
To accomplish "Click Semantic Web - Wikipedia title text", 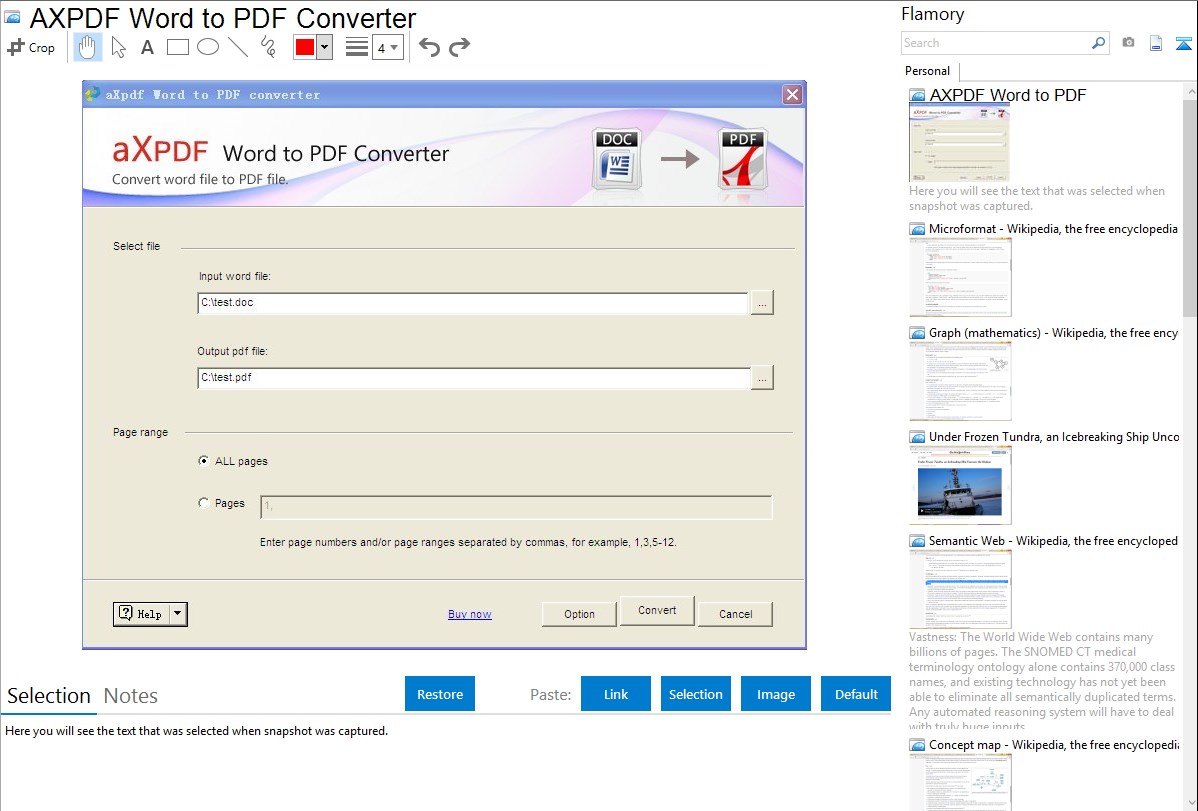I will [x=1053, y=540].
